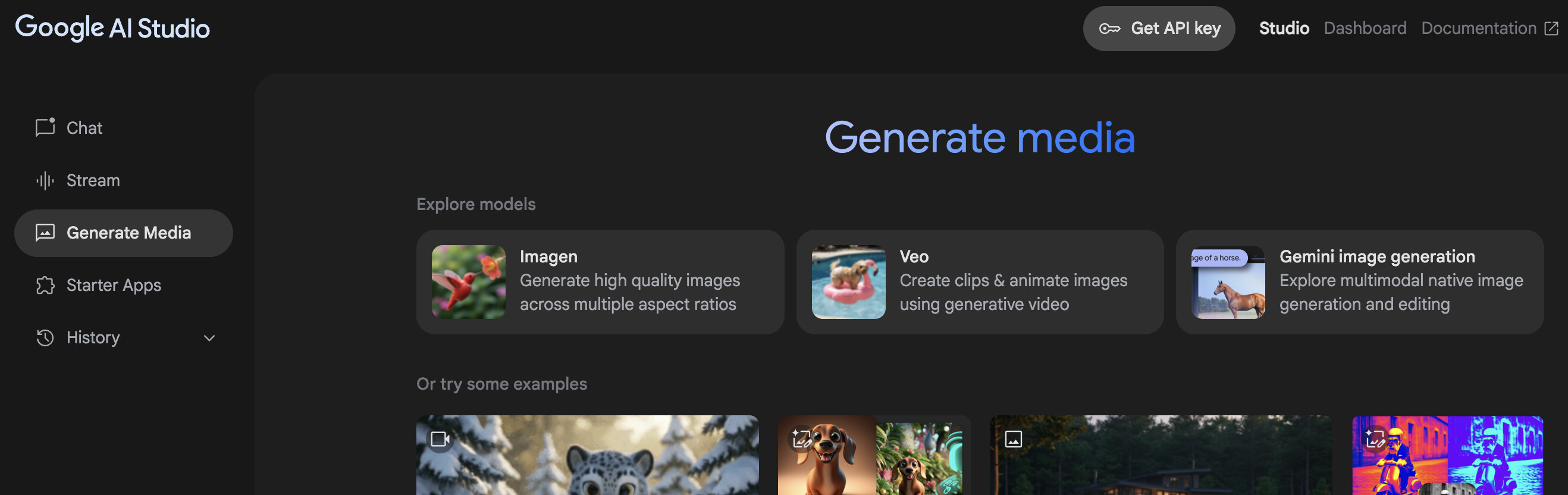Click image icon on forest cabin example
The height and width of the screenshot is (495, 1568).
1013,439
